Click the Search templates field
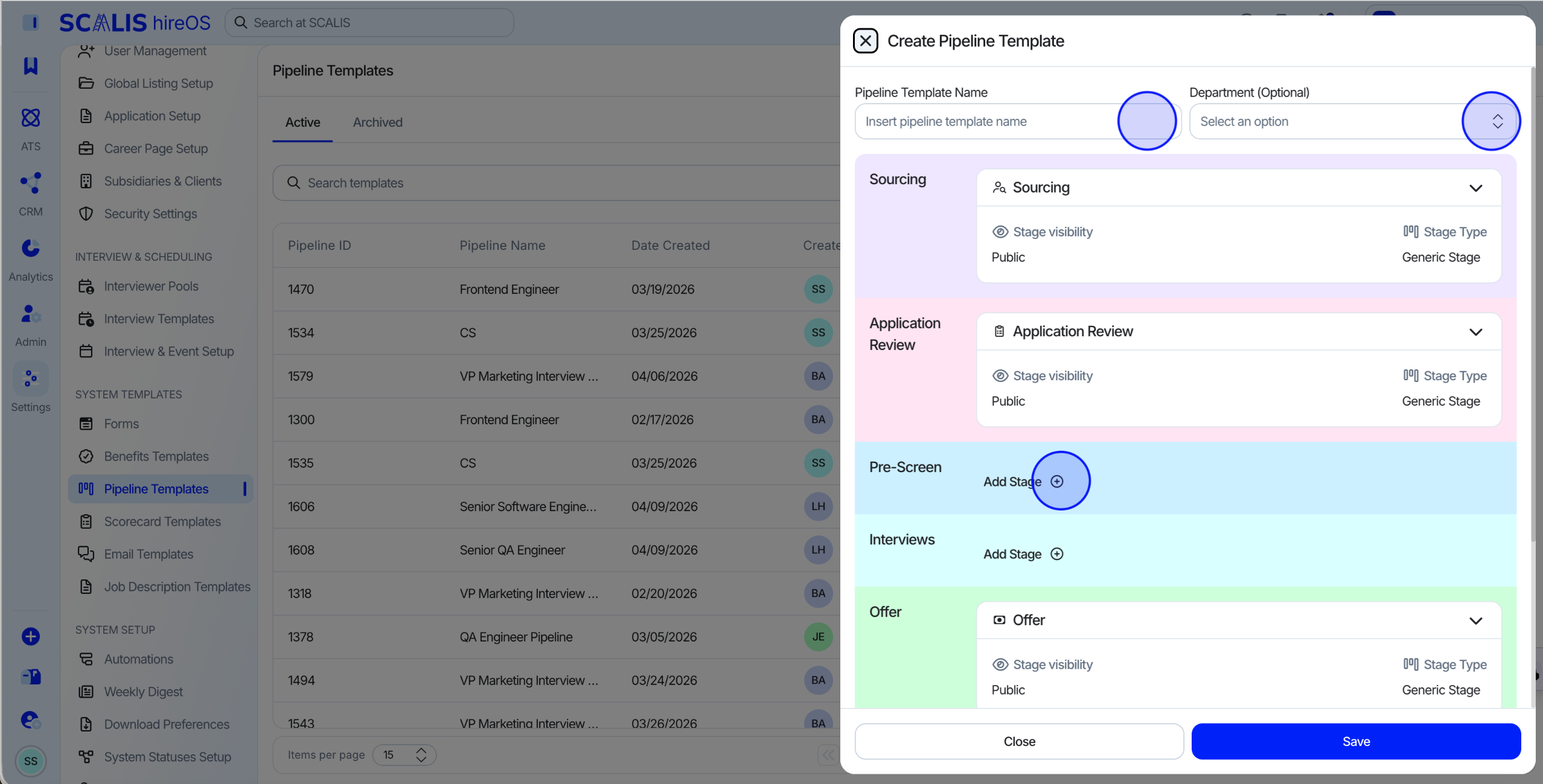 pos(557,183)
